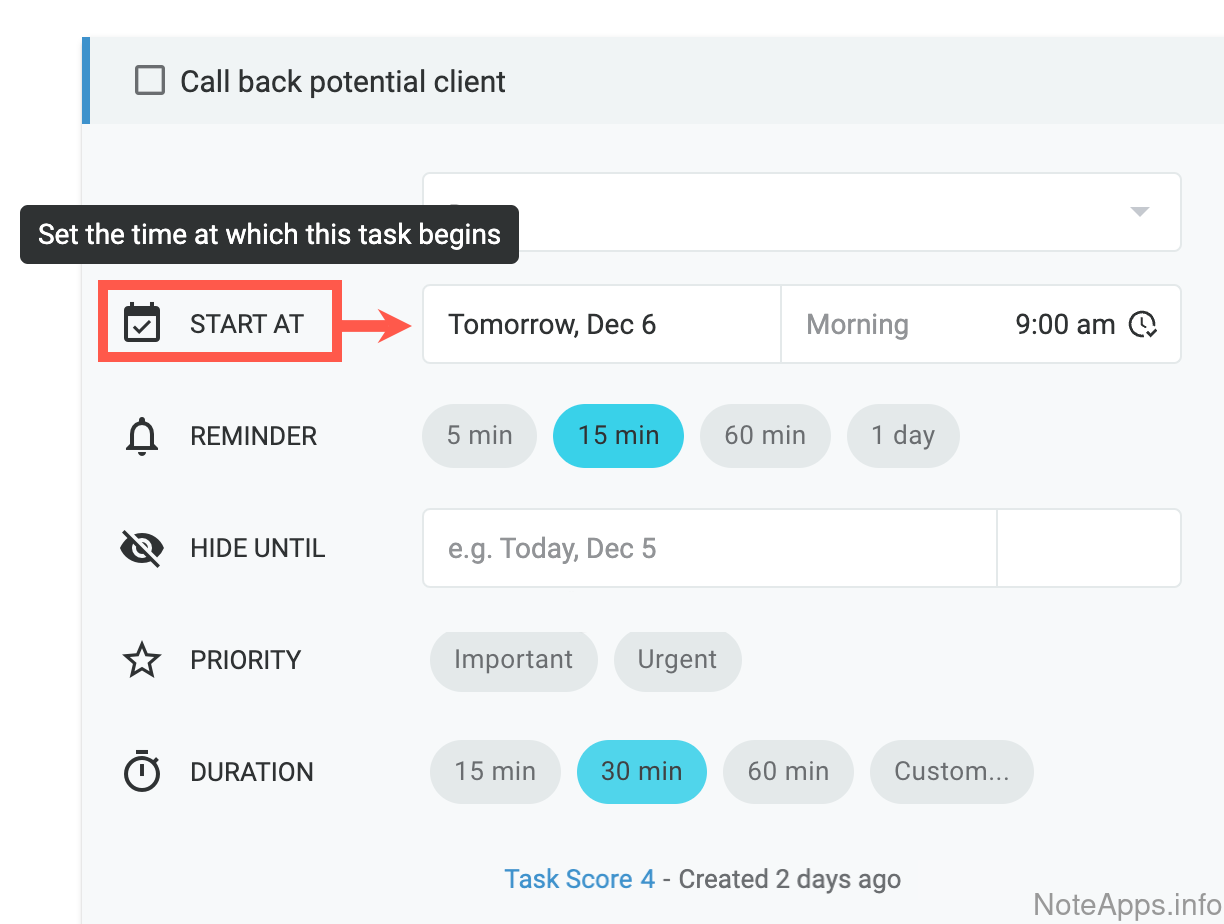Select the 30 min duration chip

(641, 771)
